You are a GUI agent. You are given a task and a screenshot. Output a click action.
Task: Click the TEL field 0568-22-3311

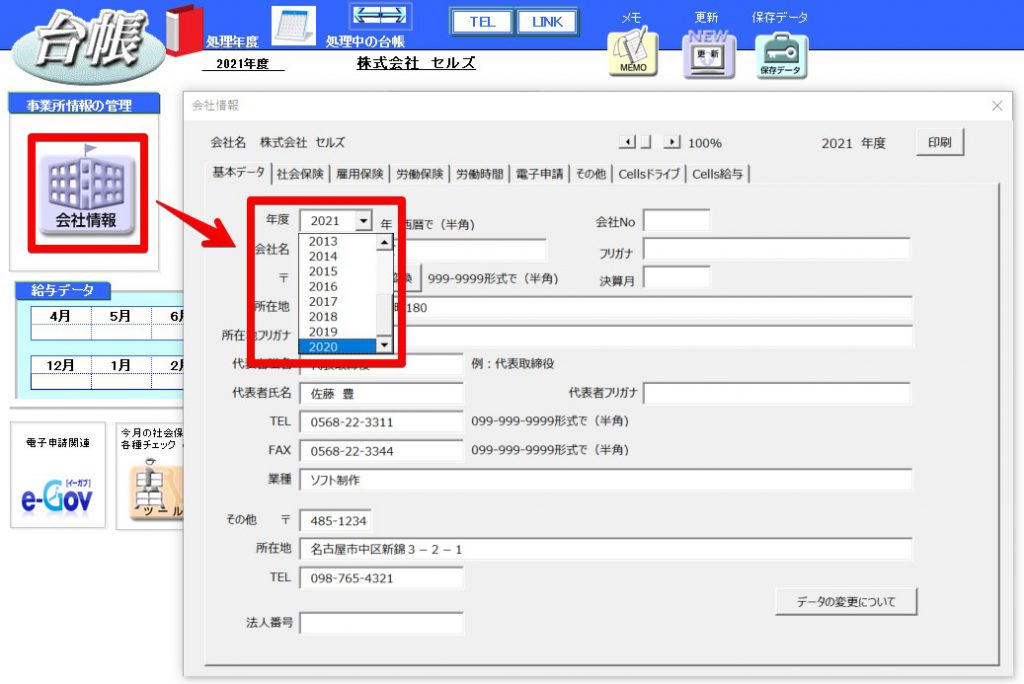[x=381, y=422]
